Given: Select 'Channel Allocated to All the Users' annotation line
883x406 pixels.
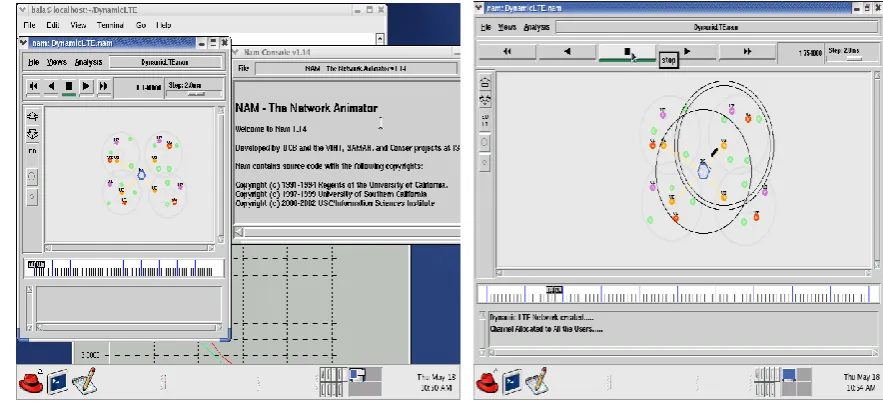Looking at the screenshot, I should click(x=546, y=329).
